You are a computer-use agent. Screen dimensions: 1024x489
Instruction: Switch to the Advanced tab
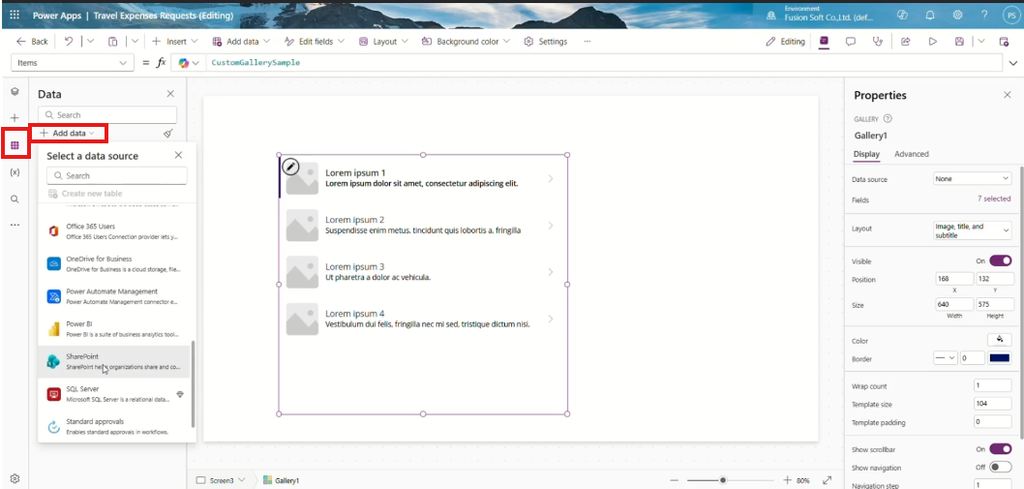(911, 154)
